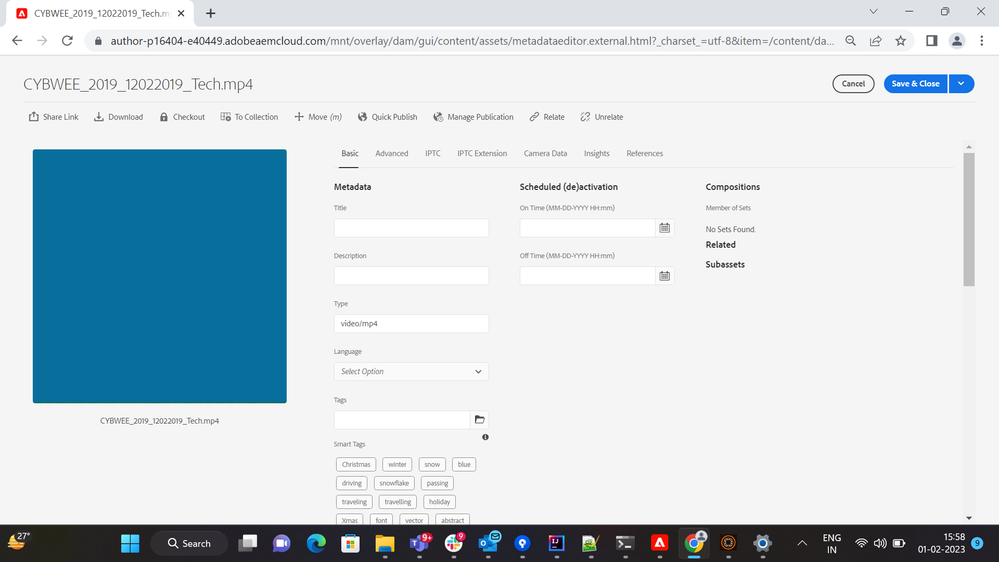Screen dimensions: 999x562
Task: Click the Title input field
Action: click(x=411, y=228)
